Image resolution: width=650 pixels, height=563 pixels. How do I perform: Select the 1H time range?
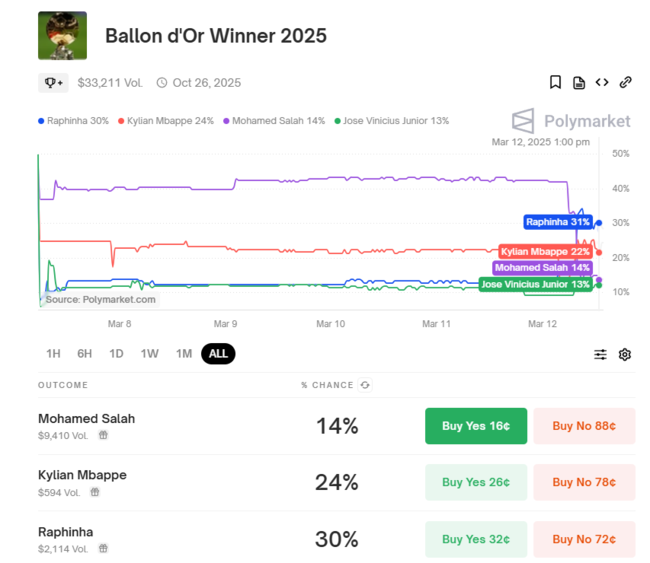54,354
